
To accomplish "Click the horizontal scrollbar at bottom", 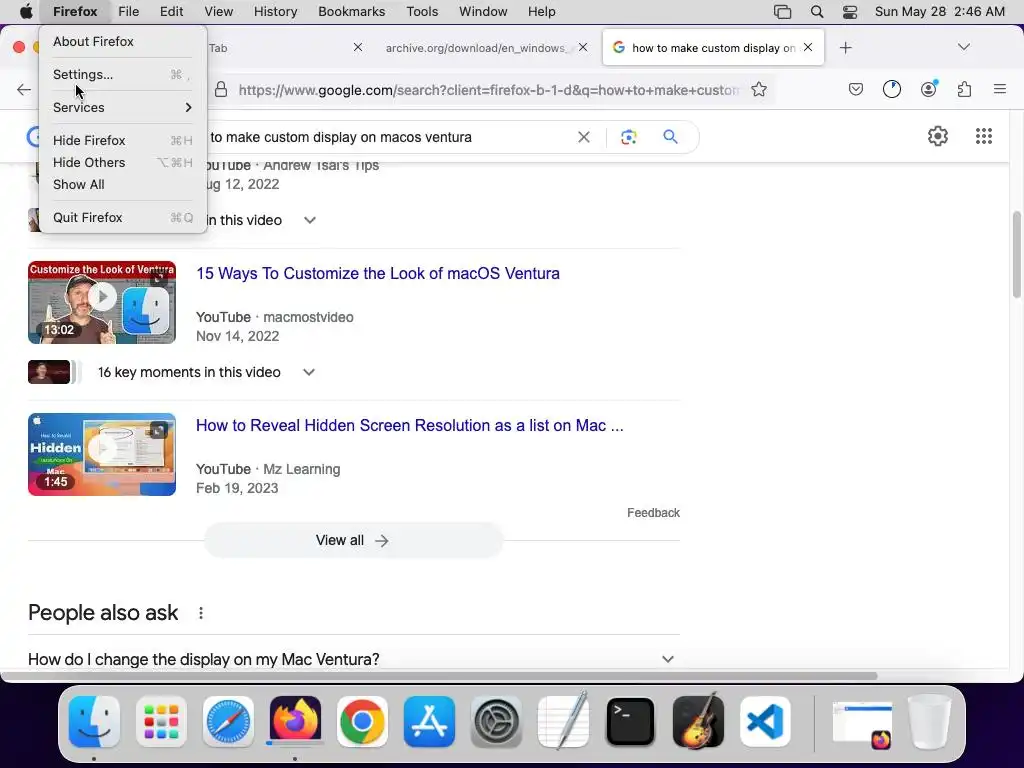I will 439,675.
